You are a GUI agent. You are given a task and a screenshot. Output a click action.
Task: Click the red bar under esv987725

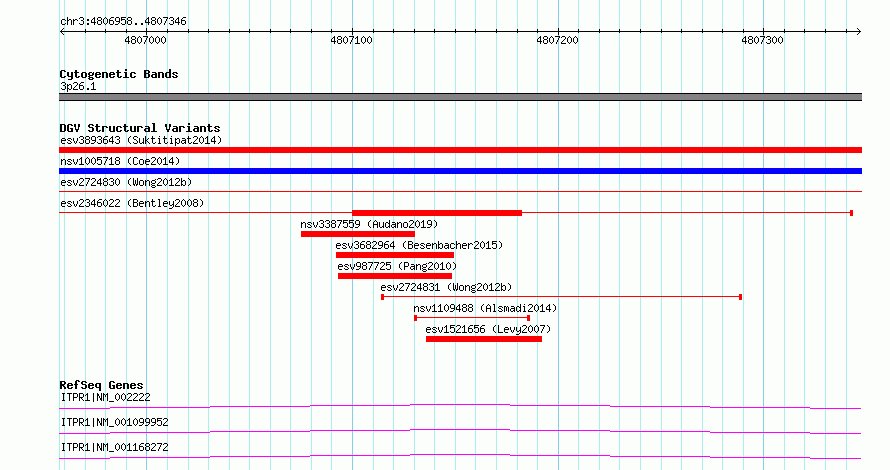point(395,276)
